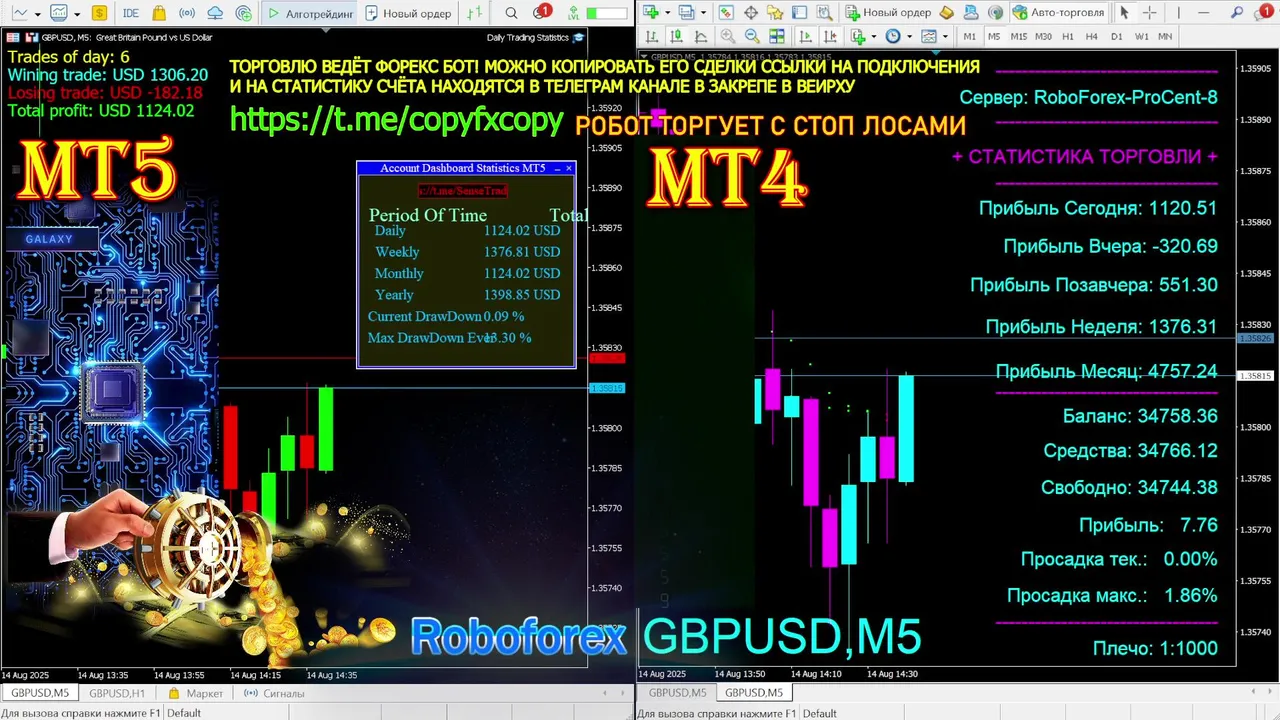Open MT5 chart type dropdown arrow
Screen dimensions: 1280x720
pyautogui.click(x=37, y=14)
